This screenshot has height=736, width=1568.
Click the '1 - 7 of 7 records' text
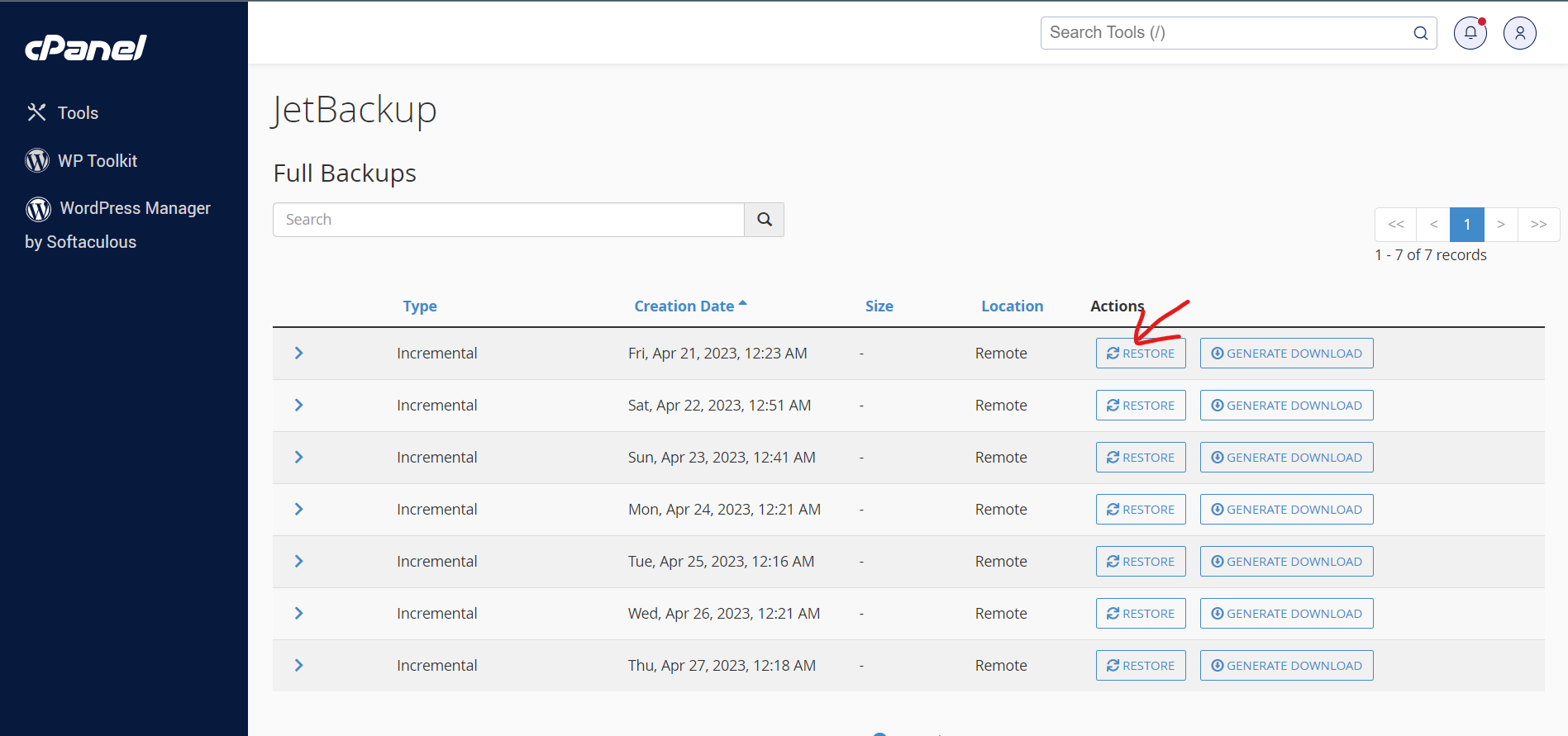pos(1431,255)
